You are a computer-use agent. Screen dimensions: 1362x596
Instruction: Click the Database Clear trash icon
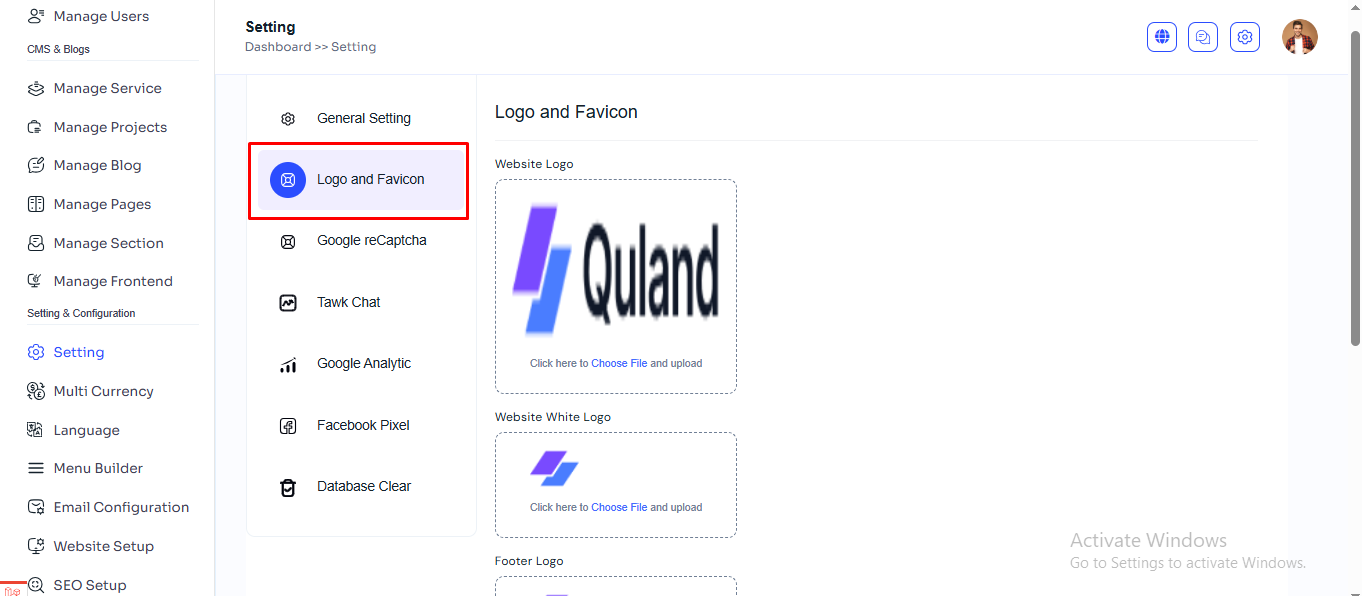point(288,487)
